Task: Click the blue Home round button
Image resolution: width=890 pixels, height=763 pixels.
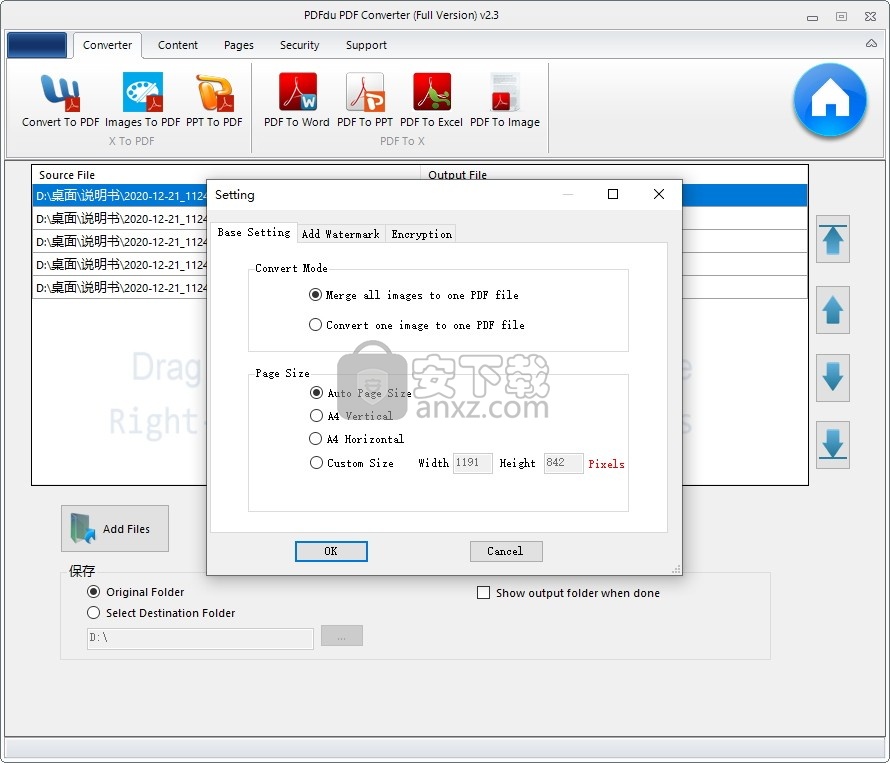Action: click(x=830, y=100)
